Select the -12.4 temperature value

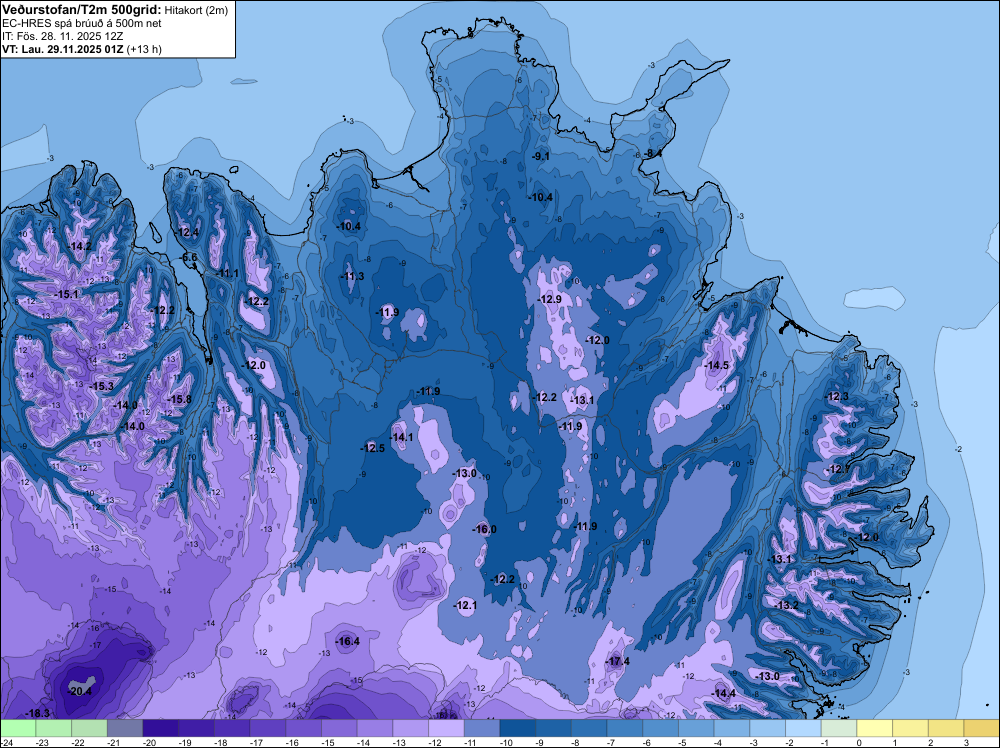(x=188, y=232)
